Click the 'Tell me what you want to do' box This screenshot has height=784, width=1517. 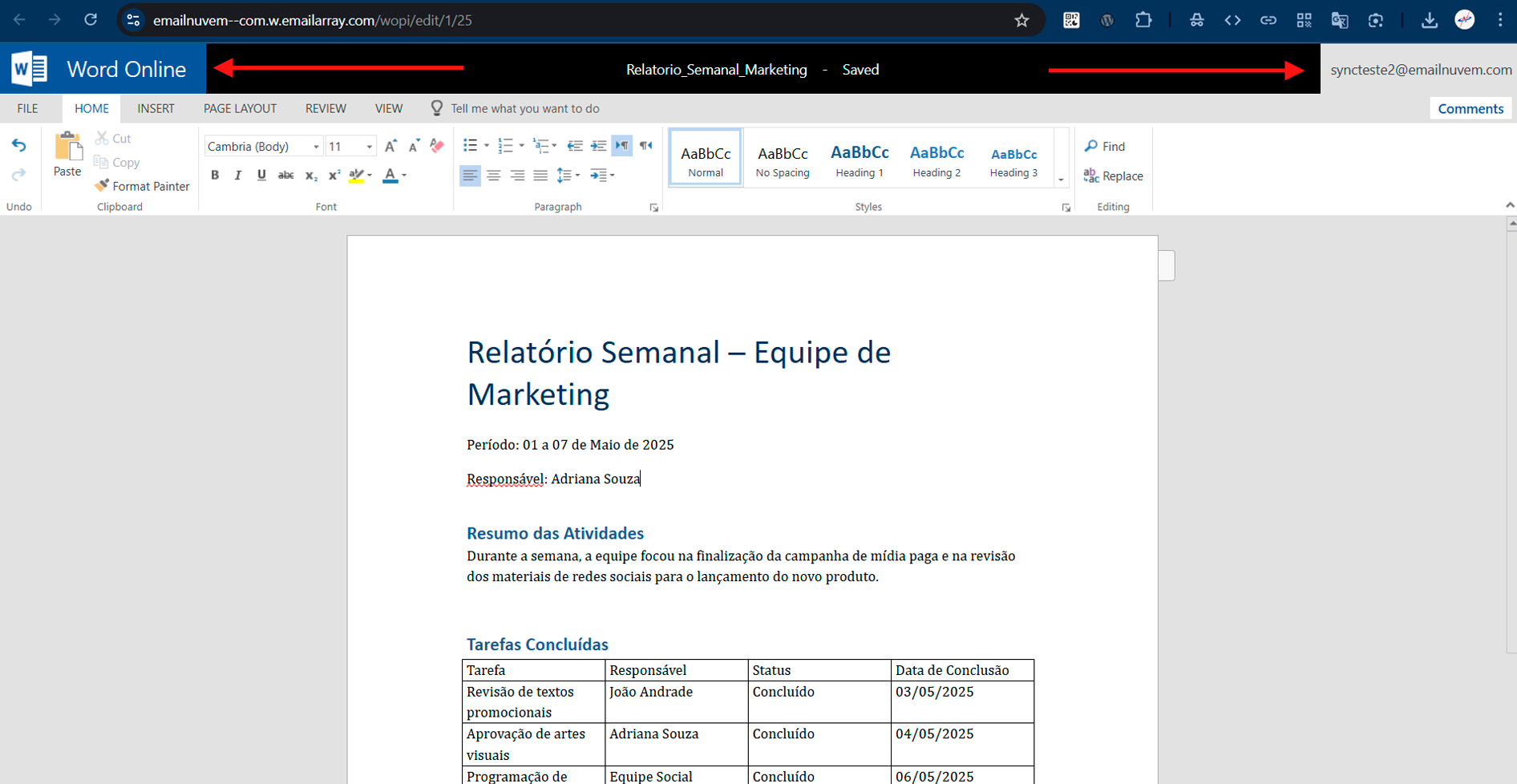(524, 108)
